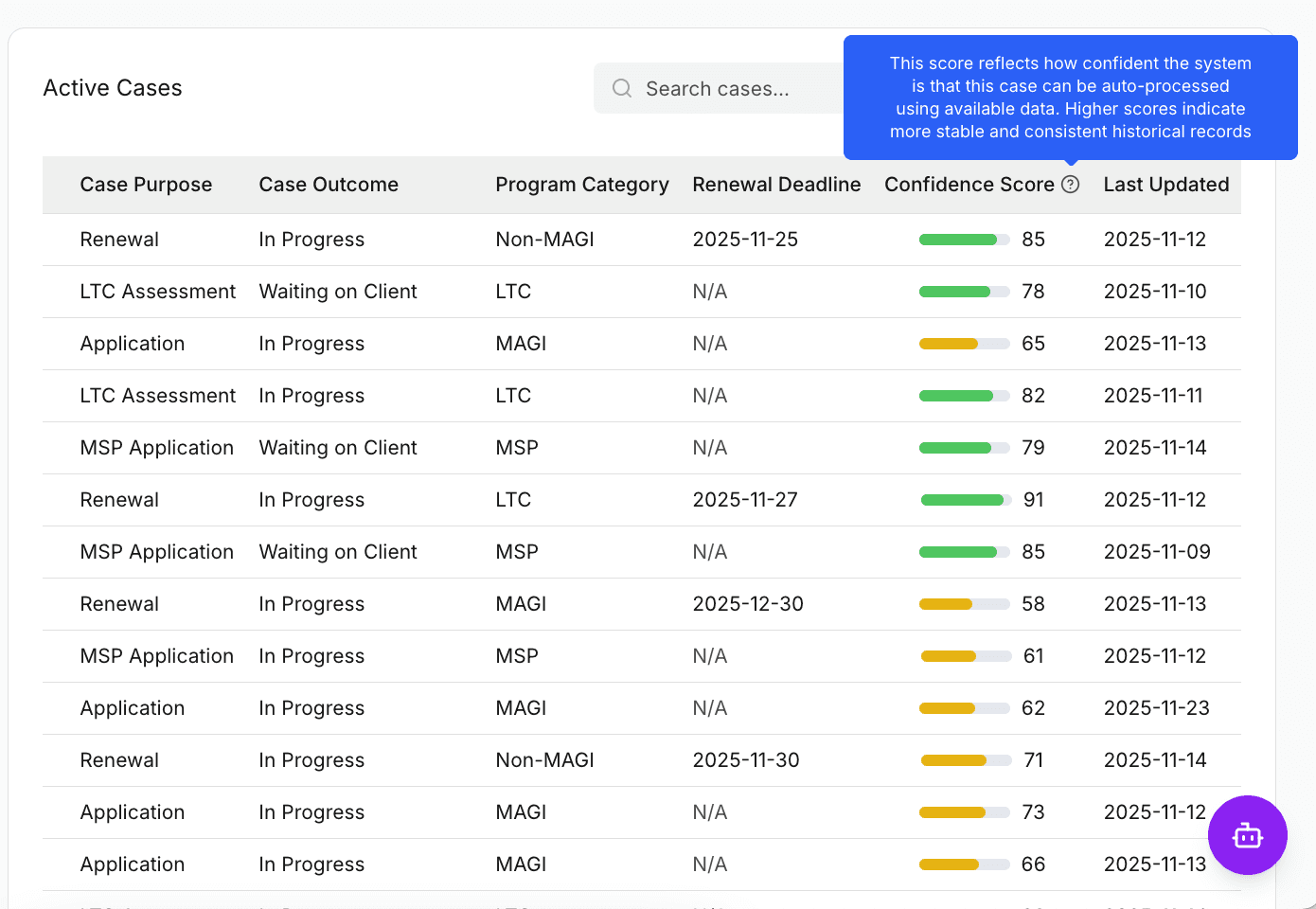Screen dimensions: 1316x909
Task: Open the LTC Assessment row updated 2025-11-10
Action: coord(642,292)
